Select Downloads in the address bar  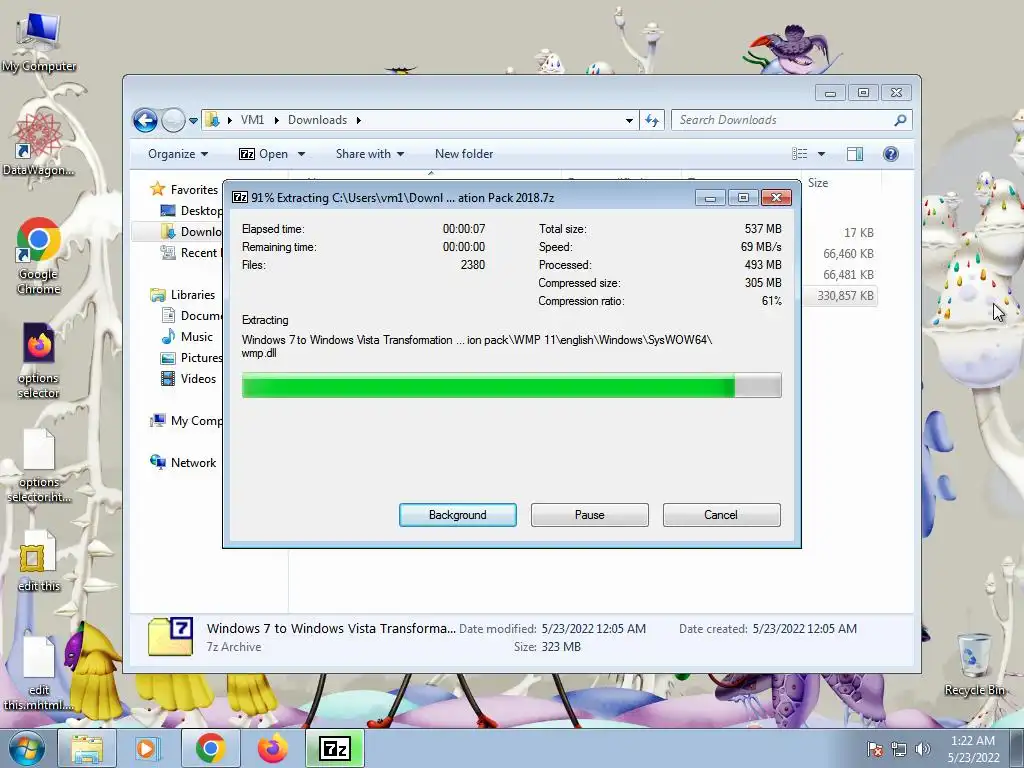click(317, 120)
